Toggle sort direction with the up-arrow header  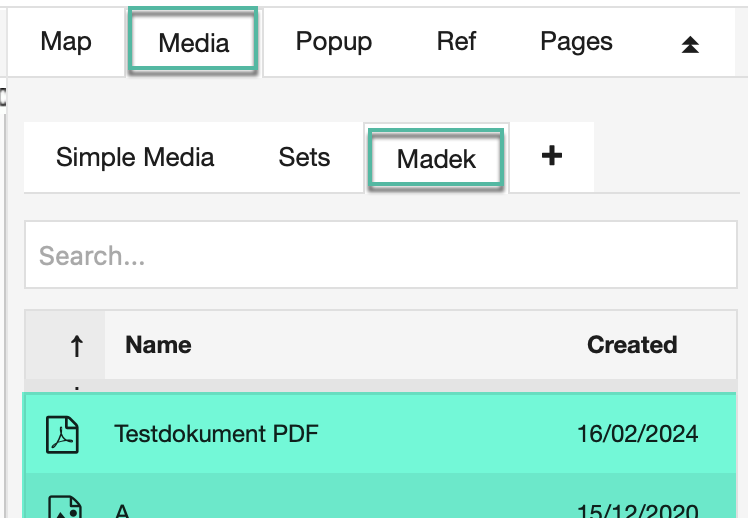click(x=76, y=345)
